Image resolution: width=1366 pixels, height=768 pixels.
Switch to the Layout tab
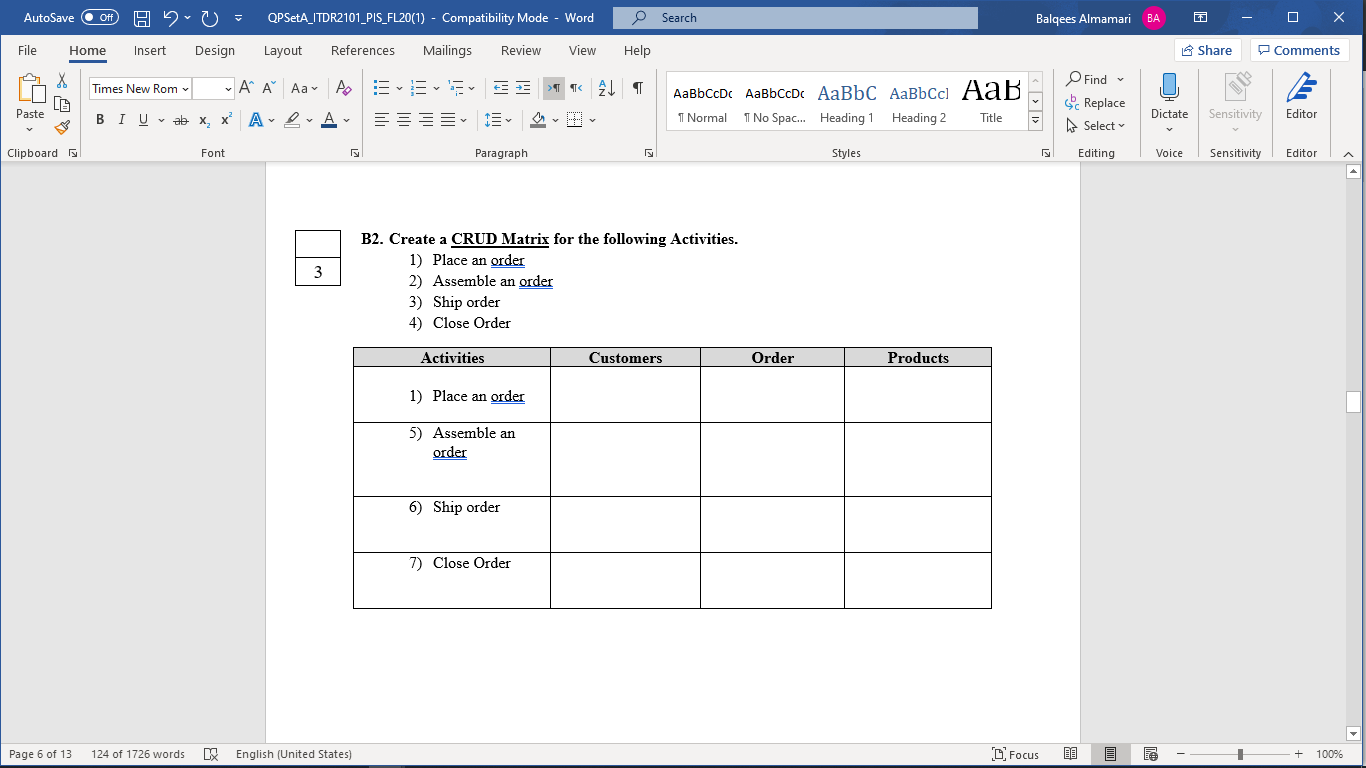tap(283, 50)
